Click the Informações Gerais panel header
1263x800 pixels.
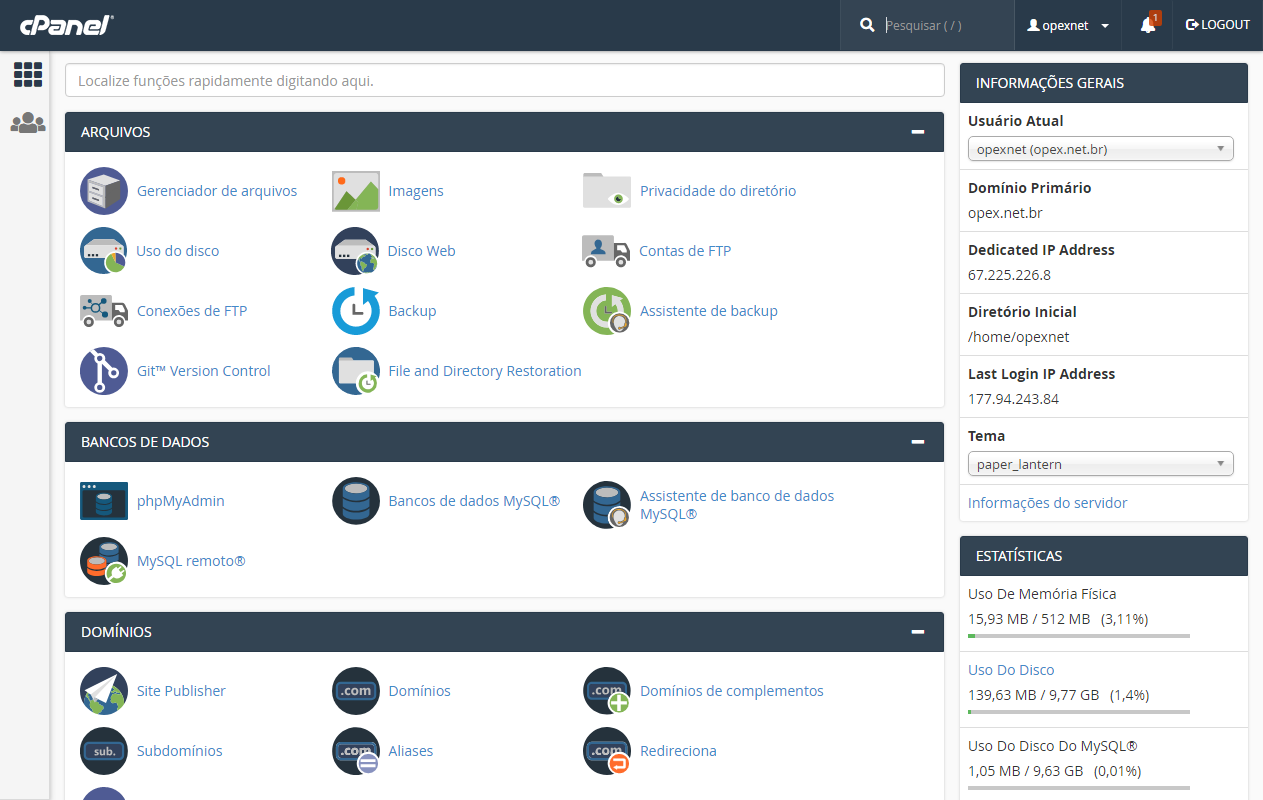click(x=1104, y=83)
